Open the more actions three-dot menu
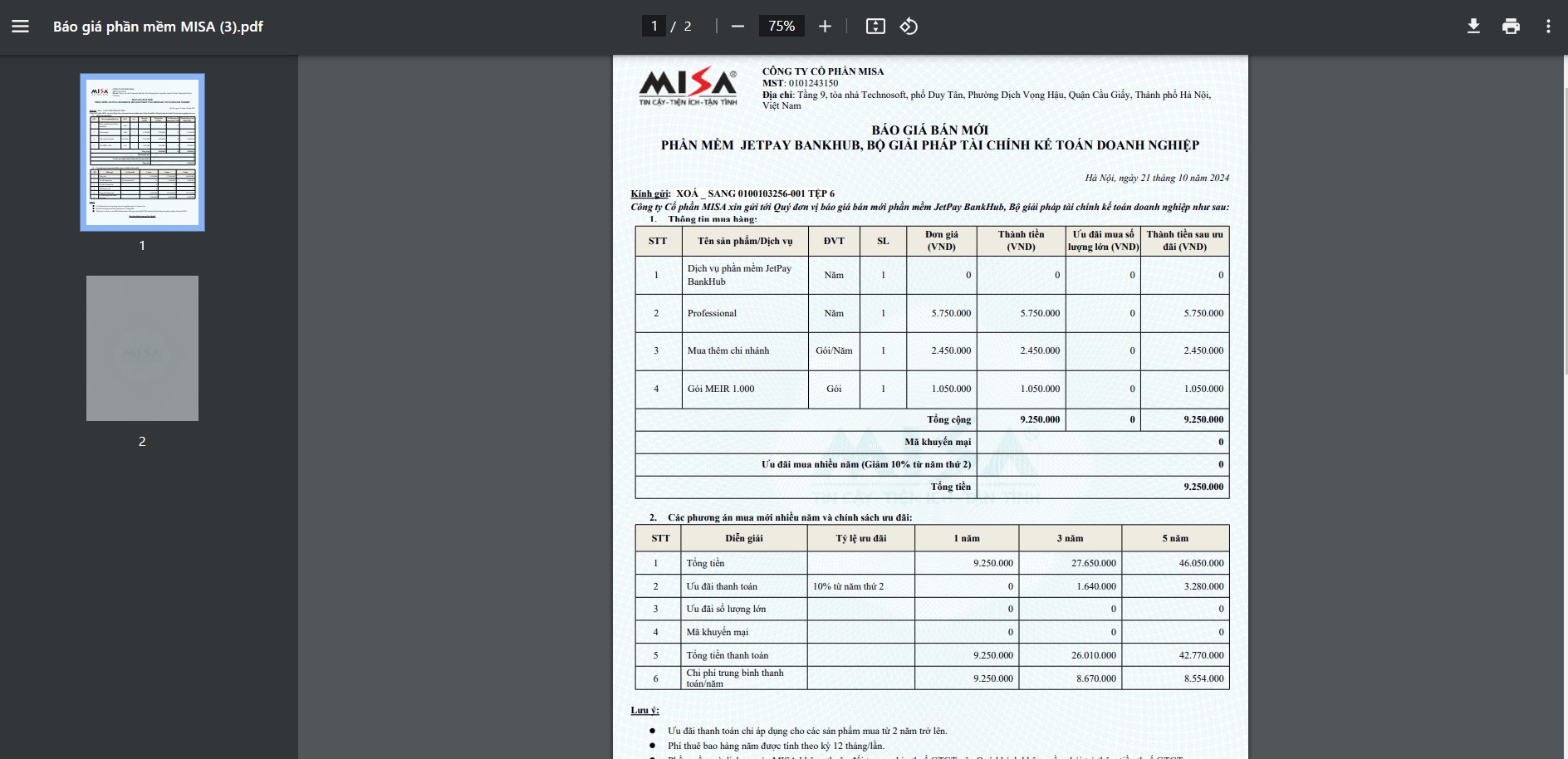 [x=1548, y=27]
